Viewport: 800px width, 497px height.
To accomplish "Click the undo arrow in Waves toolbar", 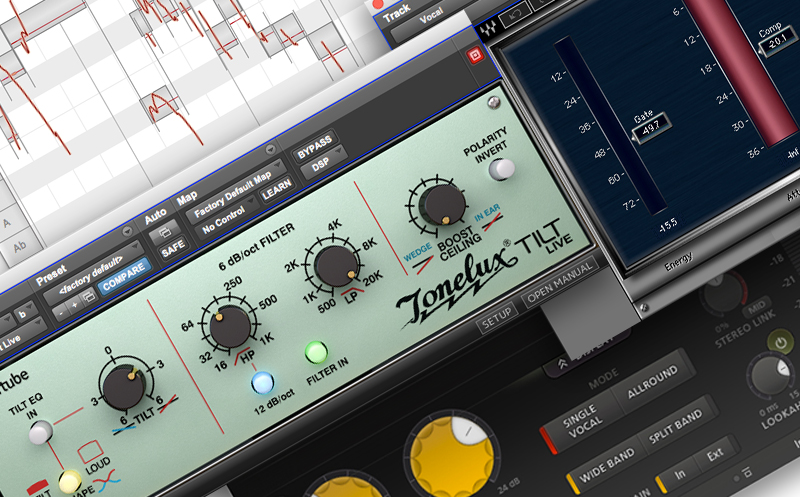I will coord(515,16).
